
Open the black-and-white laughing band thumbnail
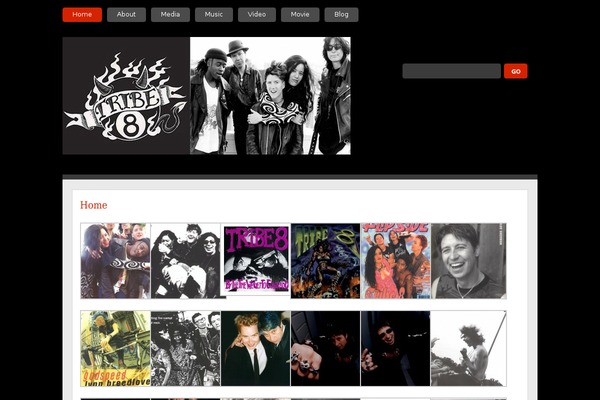pos(186,261)
